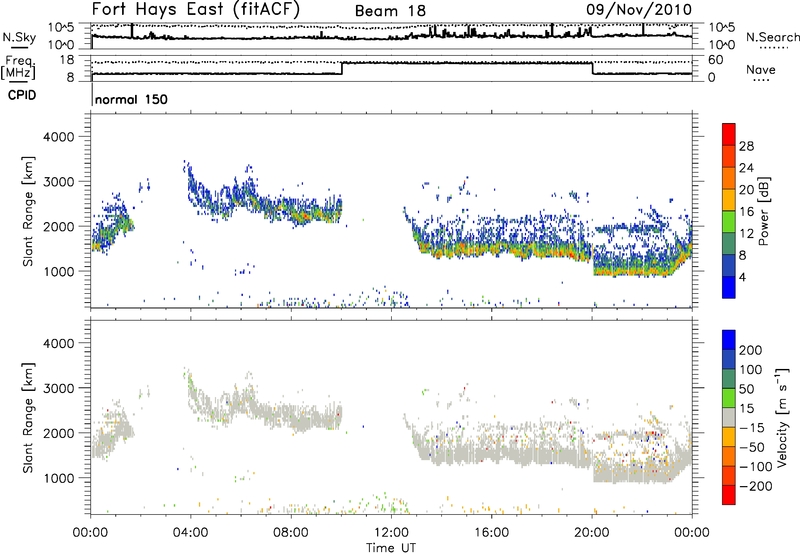This screenshot has height=554, width=800.
Task: Click the 'N.Sky' legend label
Action: click(x=19, y=37)
